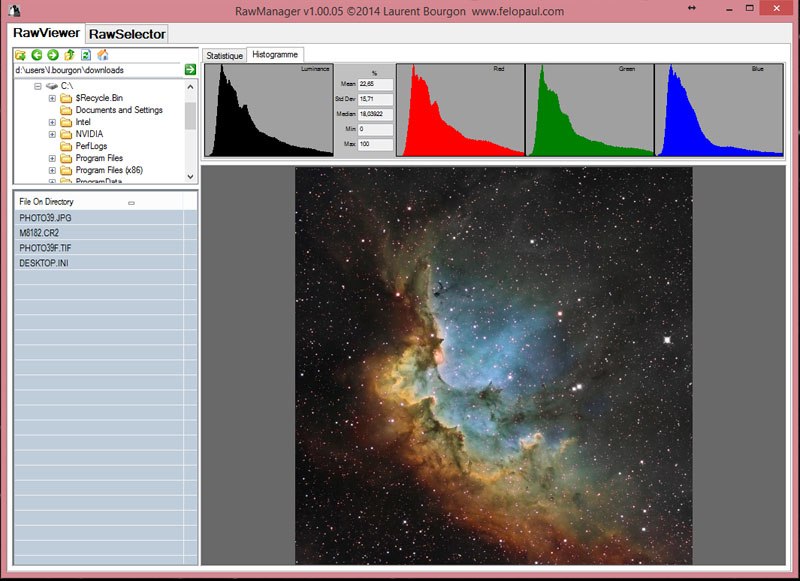Image resolution: width=800 pixels, height=581 pixels.
Task: Expand the NVIDIA folder node
Action: pyautogui.click(x=52, y=134)
